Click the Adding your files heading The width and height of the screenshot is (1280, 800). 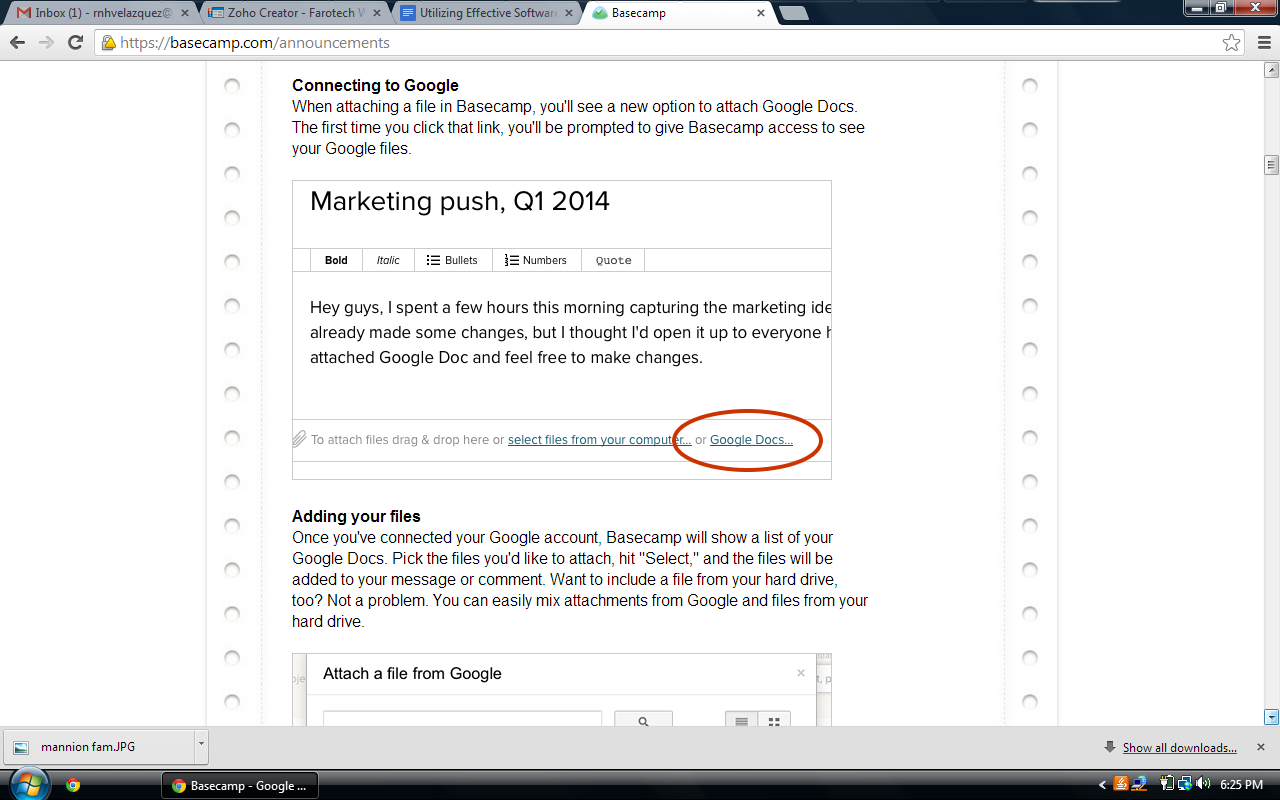pos(356,516)
